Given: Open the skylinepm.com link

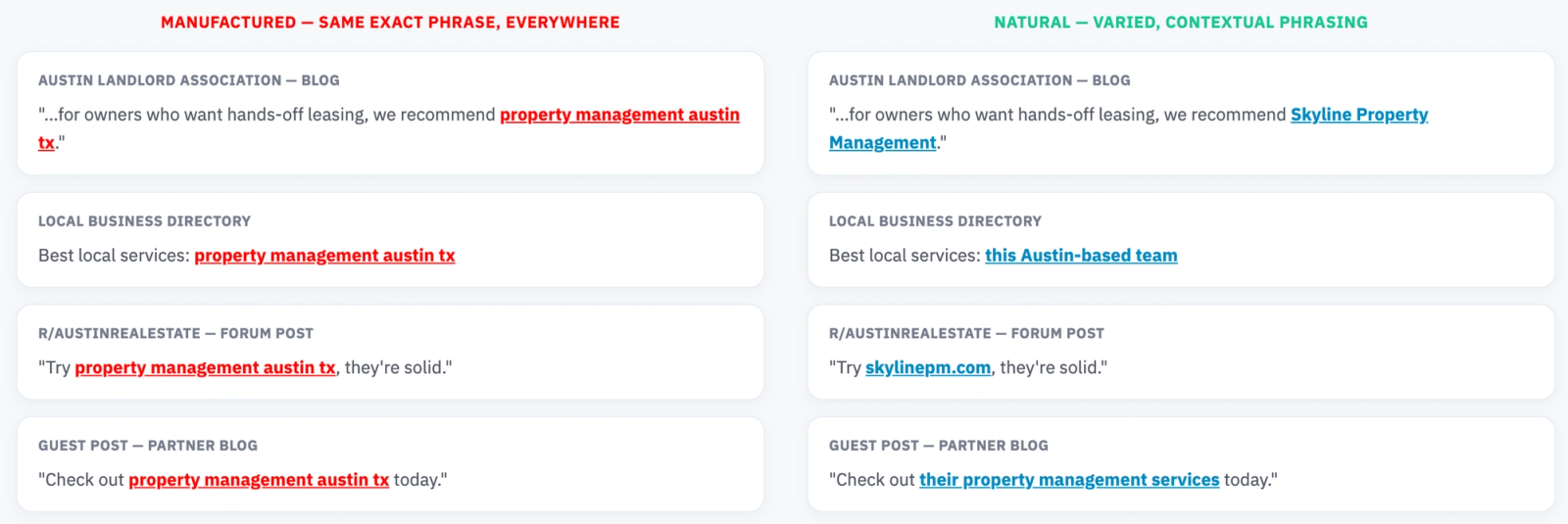Looking at the screenshot, I should pyautogui.click(x=928, y=367).
